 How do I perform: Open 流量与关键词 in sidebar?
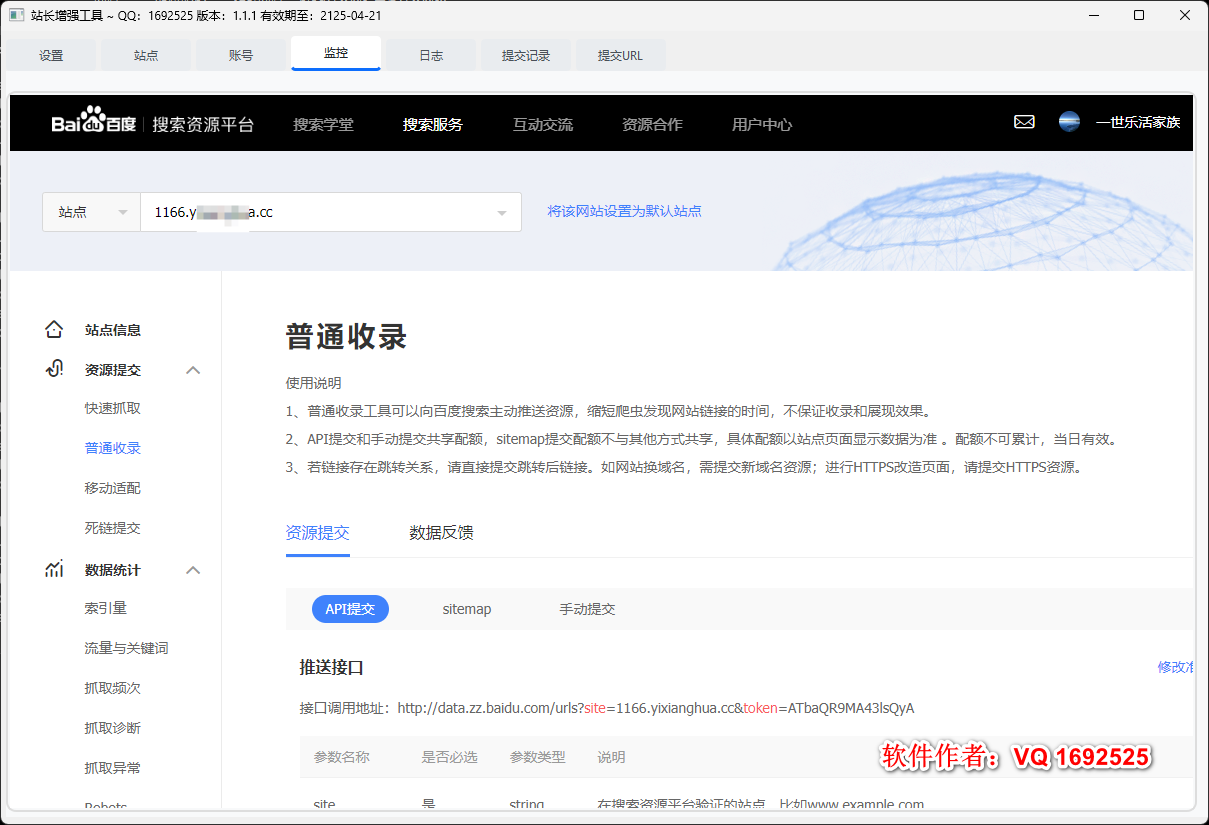[127, 648]
